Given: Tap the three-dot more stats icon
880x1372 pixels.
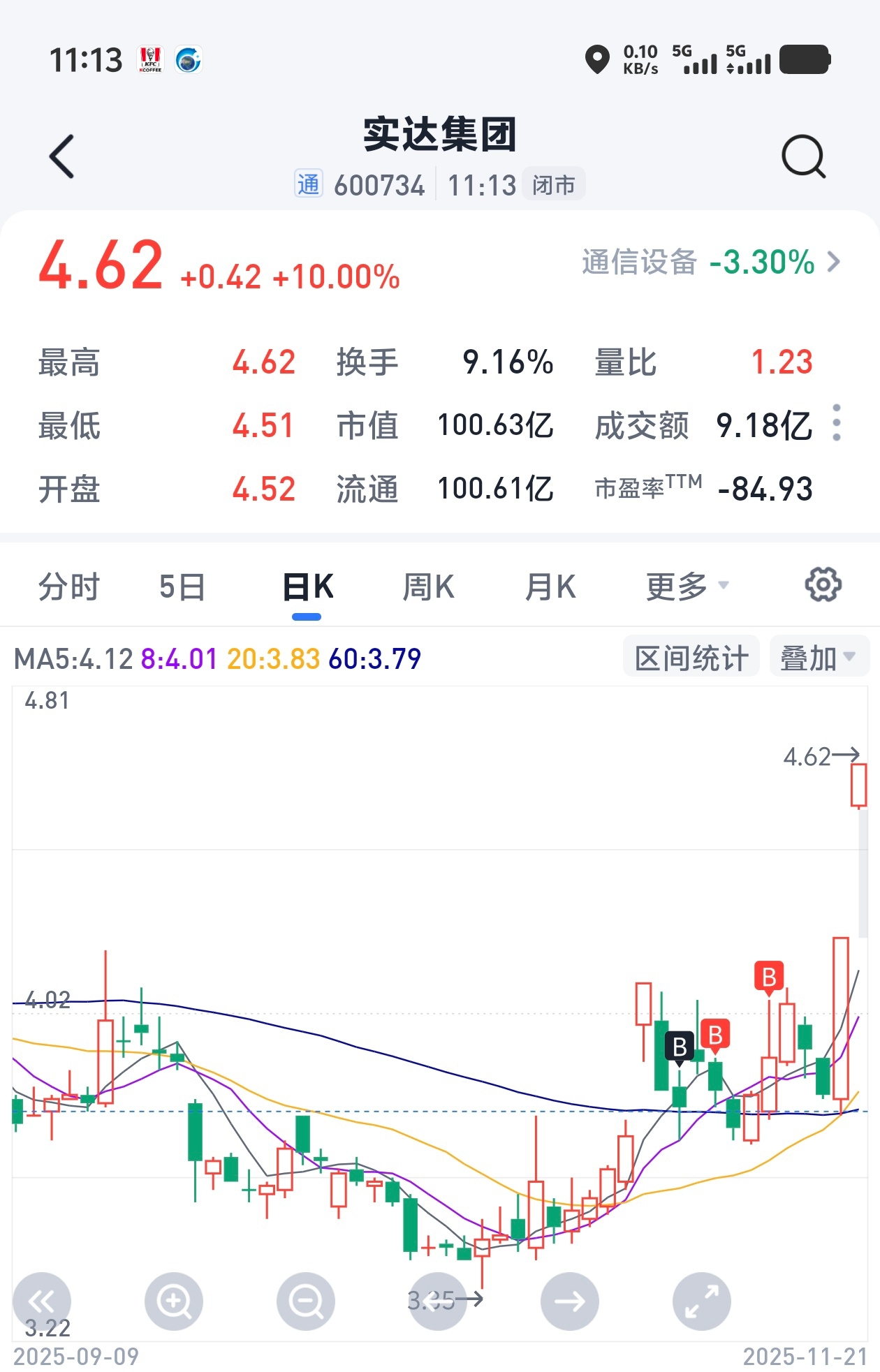Looking at the screenshot, I should pyautogui.click(x=837, y=423).
